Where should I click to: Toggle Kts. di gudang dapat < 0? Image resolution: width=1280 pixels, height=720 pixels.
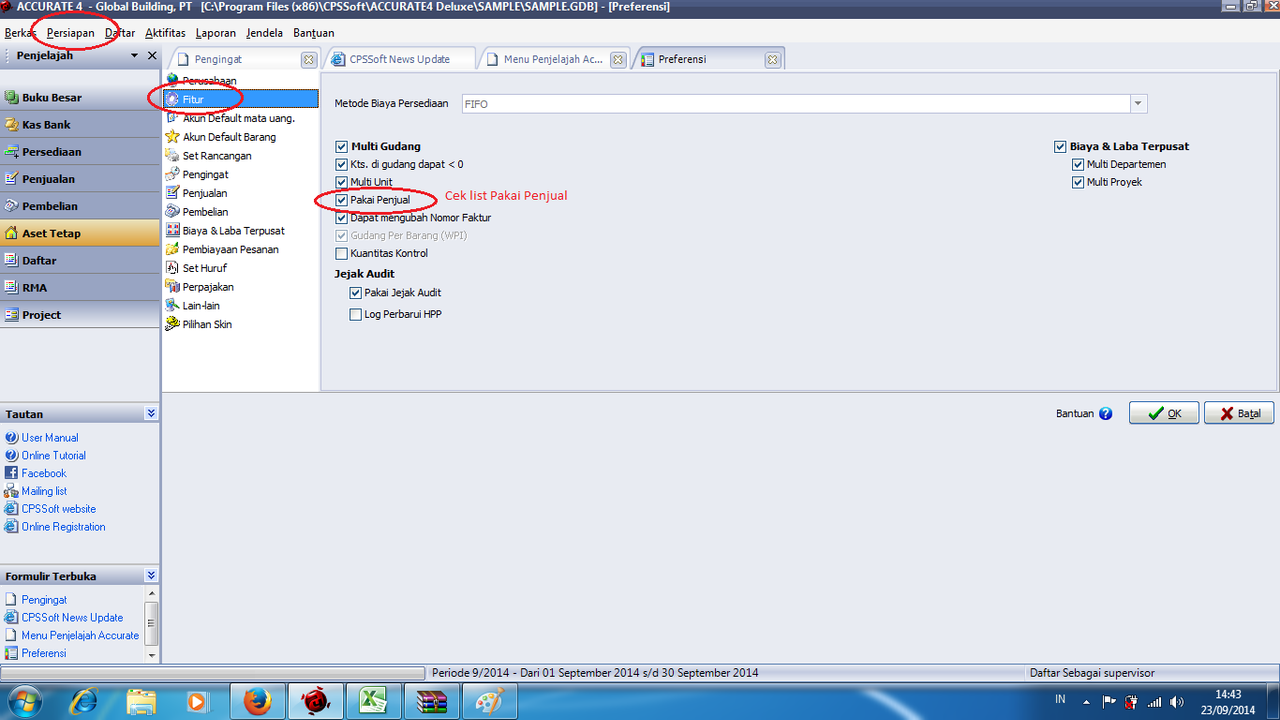[342, 164]
